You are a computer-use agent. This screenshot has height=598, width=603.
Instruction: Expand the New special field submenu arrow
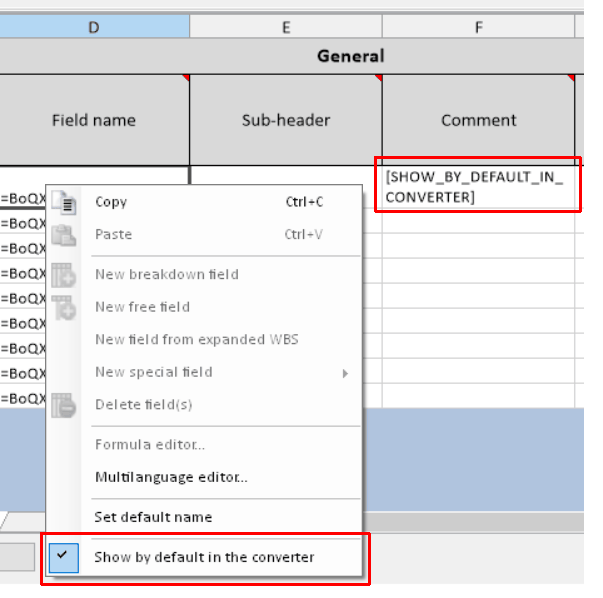click(345, 373)
